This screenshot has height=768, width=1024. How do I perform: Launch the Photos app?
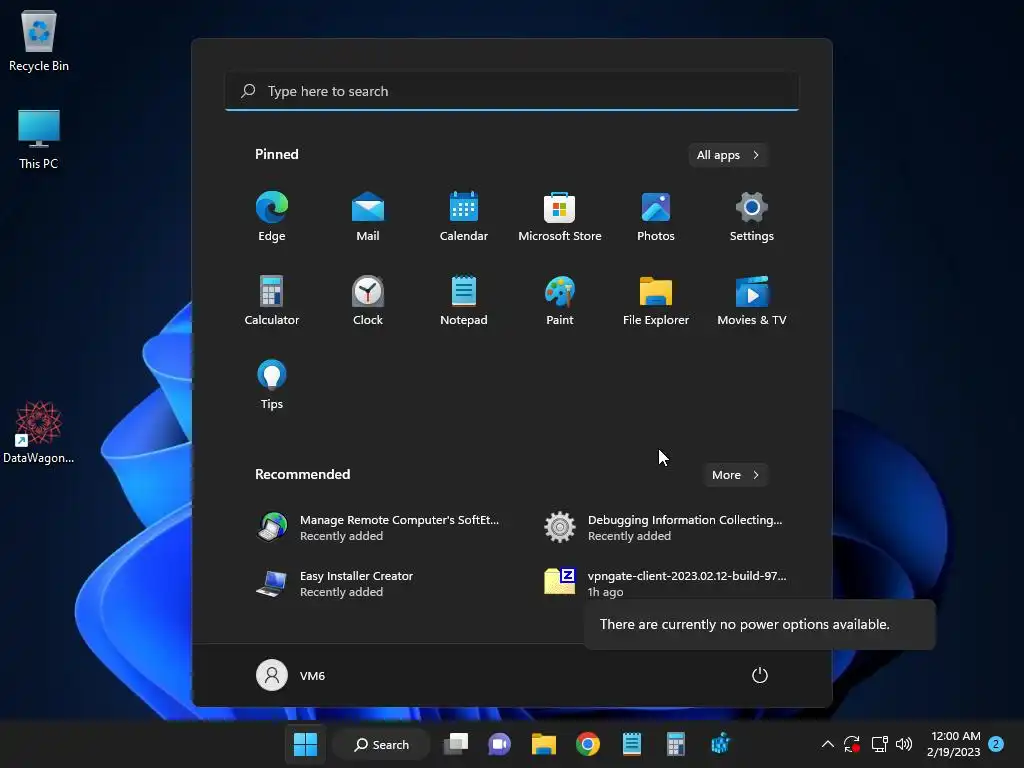(656, 217)
